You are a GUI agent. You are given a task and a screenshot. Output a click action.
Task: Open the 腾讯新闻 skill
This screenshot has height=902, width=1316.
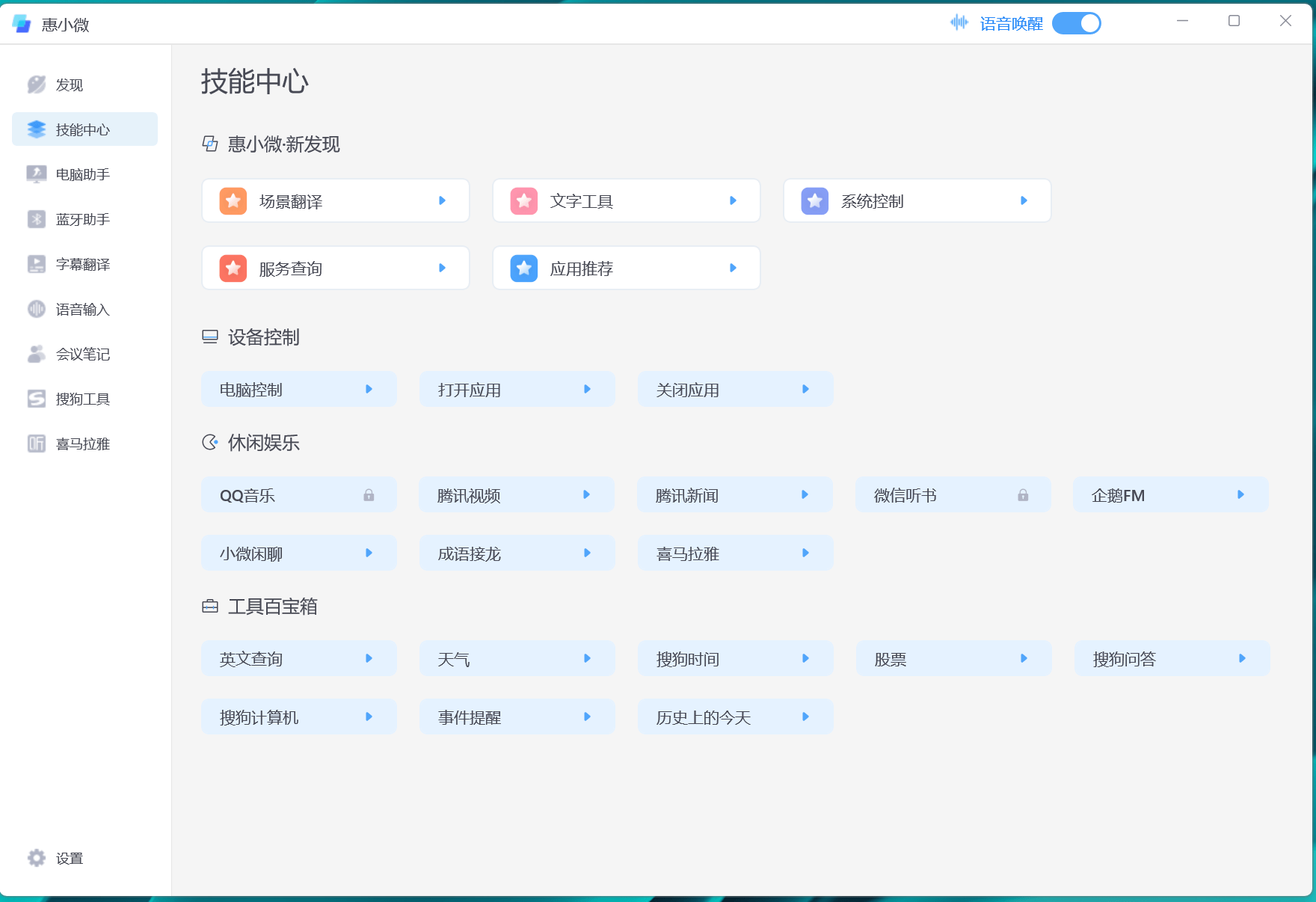[x=734, y=494]
